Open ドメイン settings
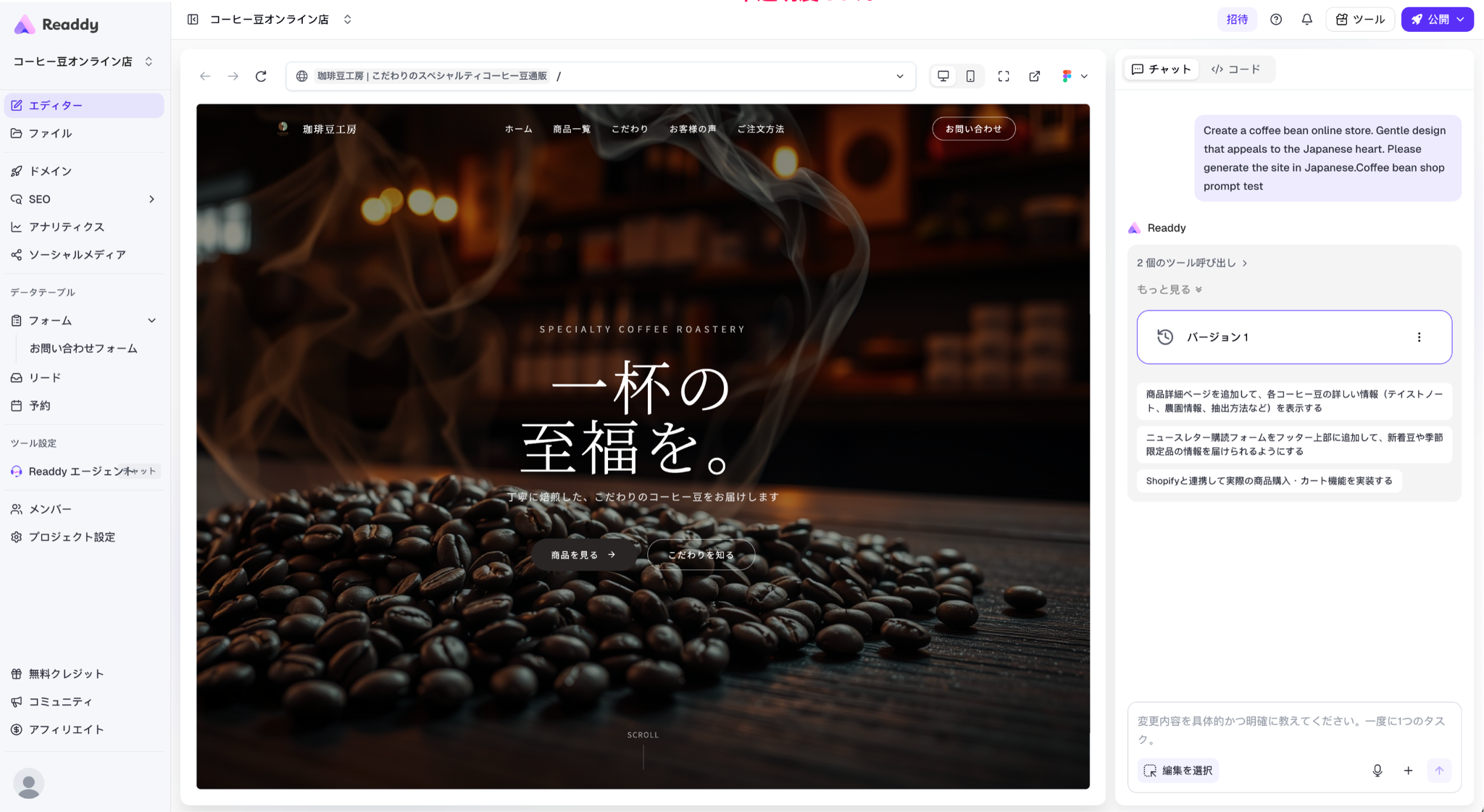 click(x=84, y=171)
